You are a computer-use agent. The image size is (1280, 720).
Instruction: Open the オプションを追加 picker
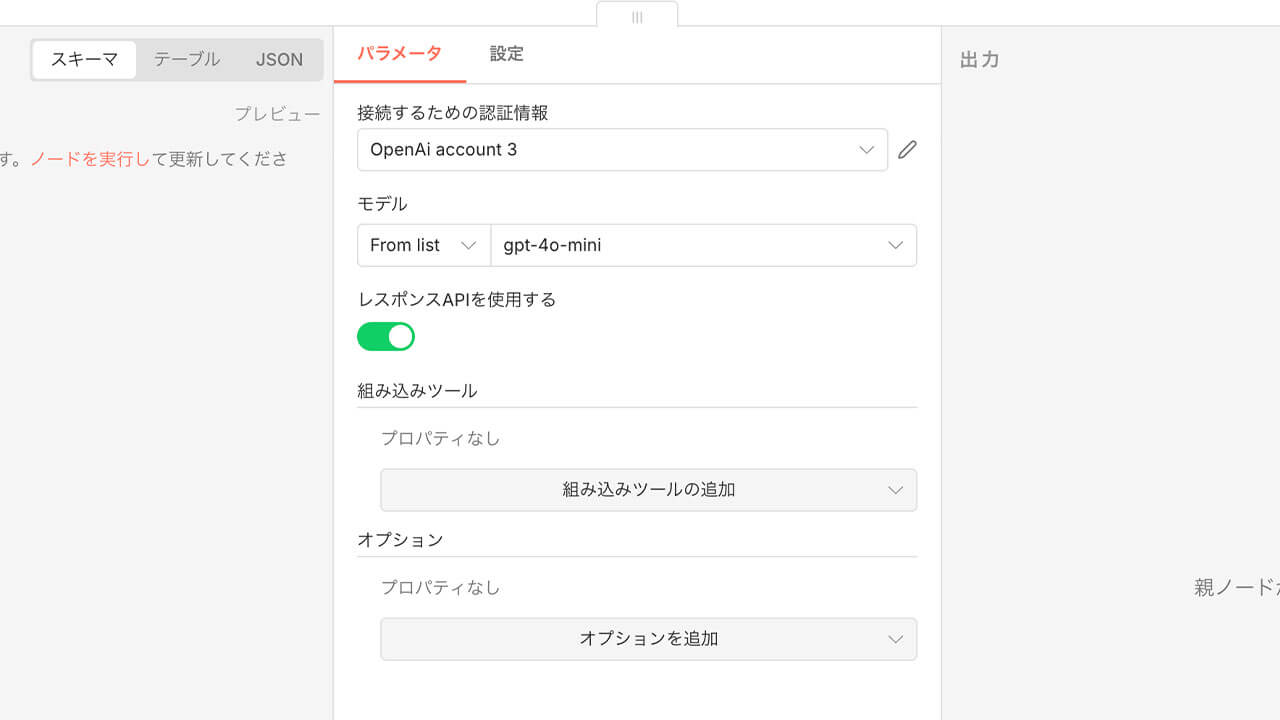pyautogui.click(x=648, y=639)
